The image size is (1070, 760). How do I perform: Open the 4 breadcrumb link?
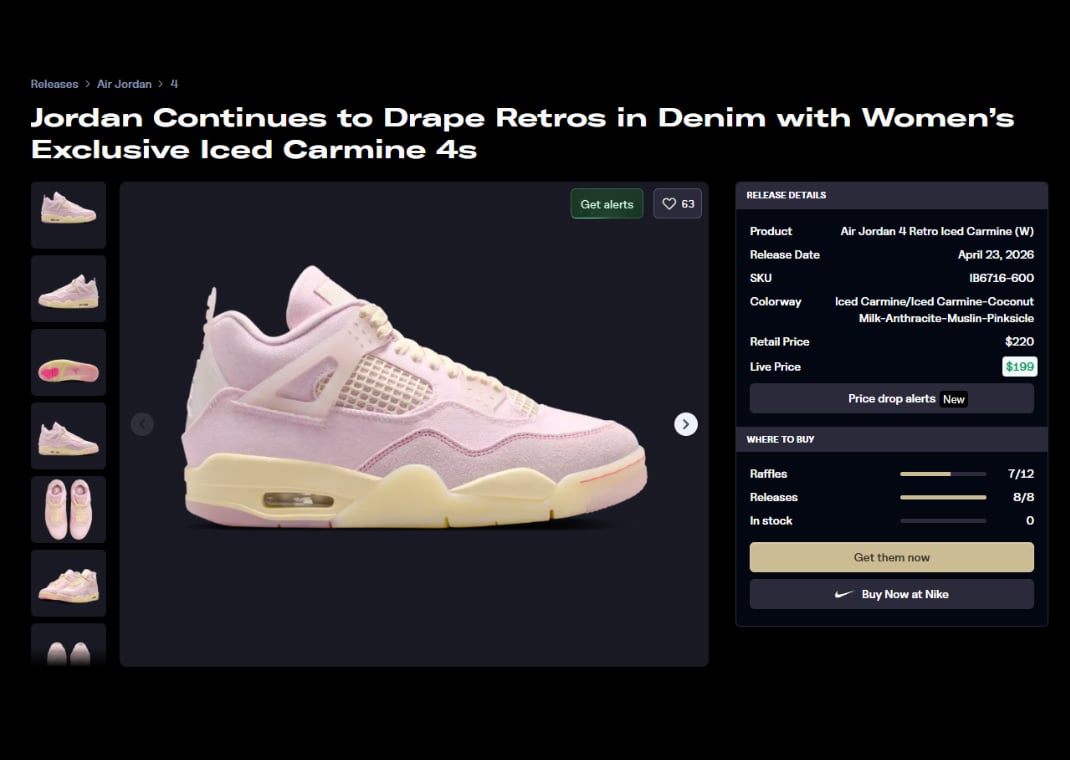(174, 84)
